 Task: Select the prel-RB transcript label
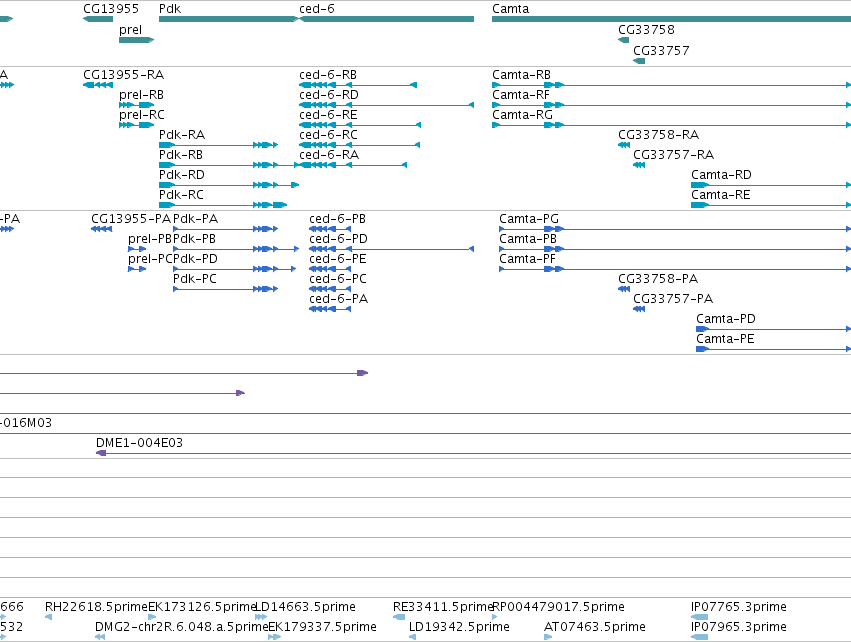(x=141, y=95)
